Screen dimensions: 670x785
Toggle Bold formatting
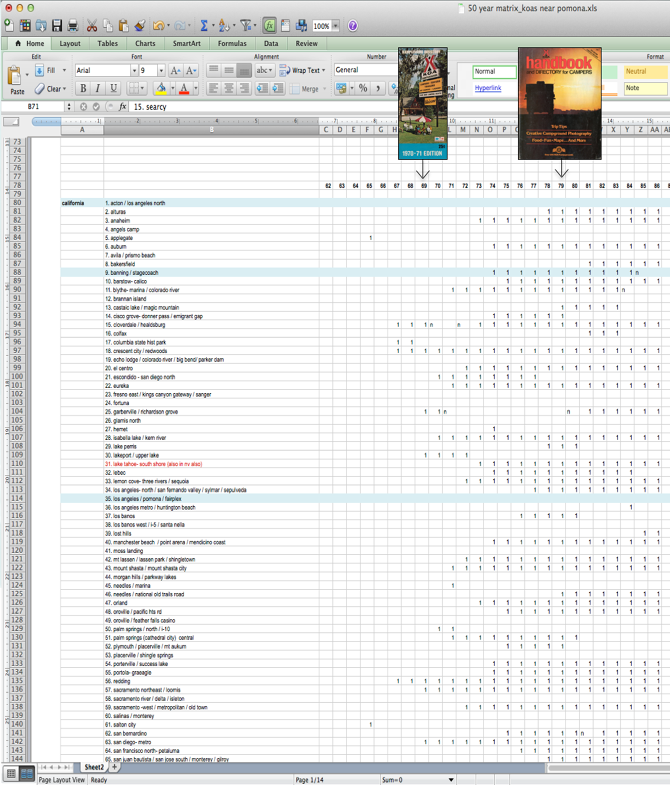(x=84, y=89)
